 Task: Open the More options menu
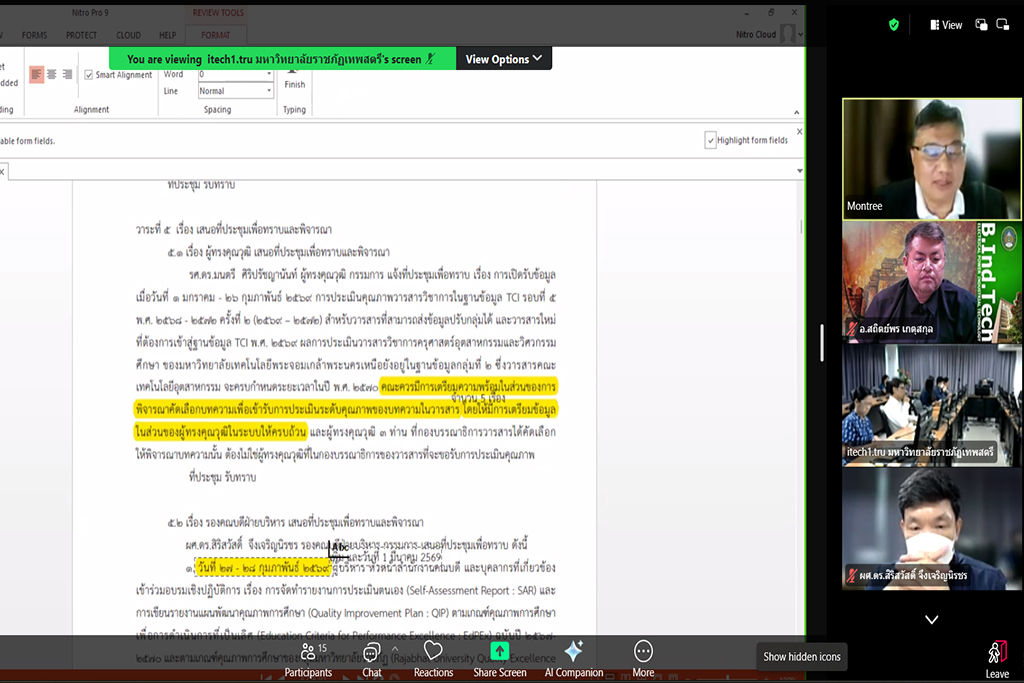tap(643, 659)
